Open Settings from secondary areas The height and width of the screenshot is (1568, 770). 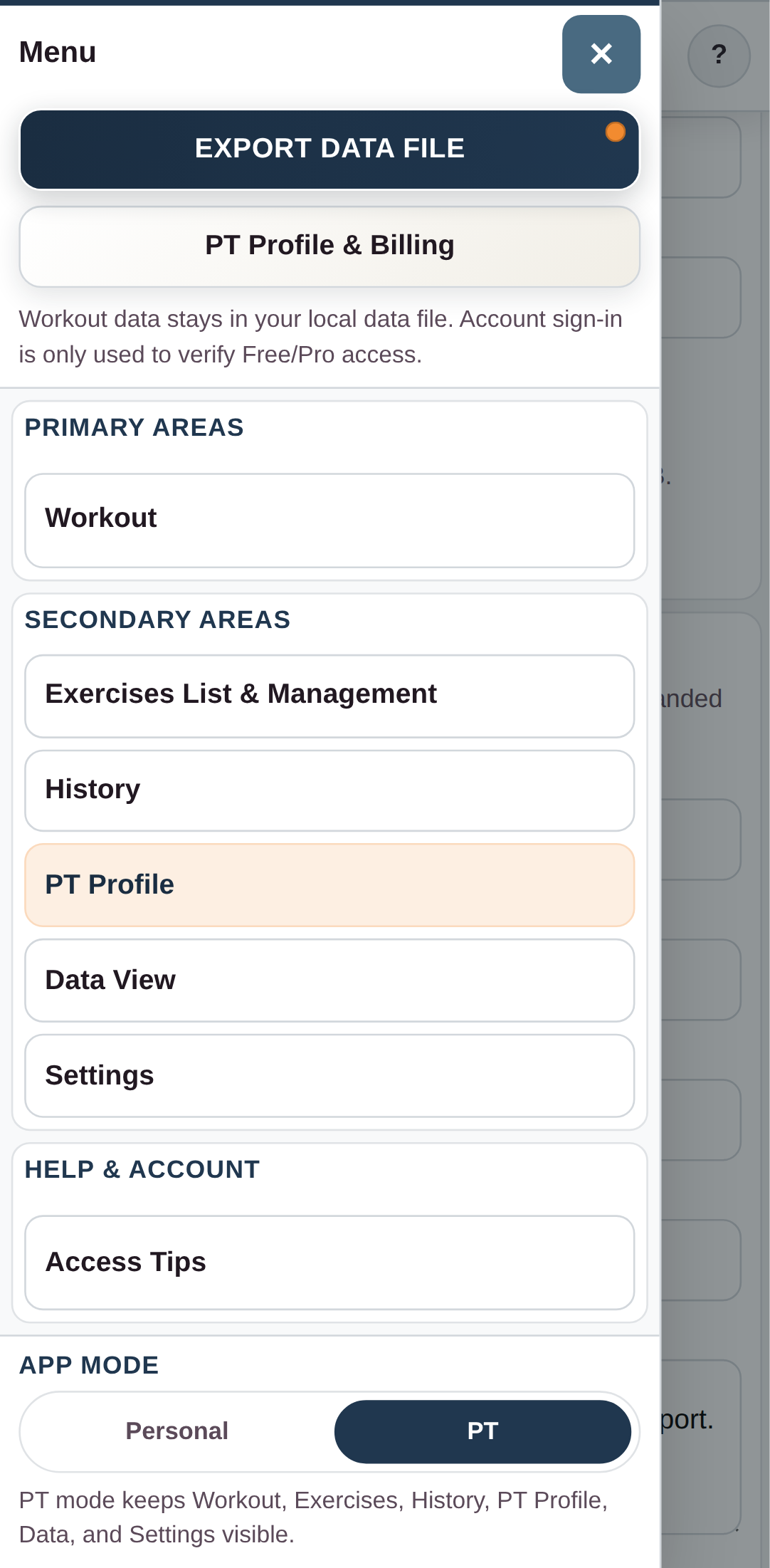[329, 1075]
